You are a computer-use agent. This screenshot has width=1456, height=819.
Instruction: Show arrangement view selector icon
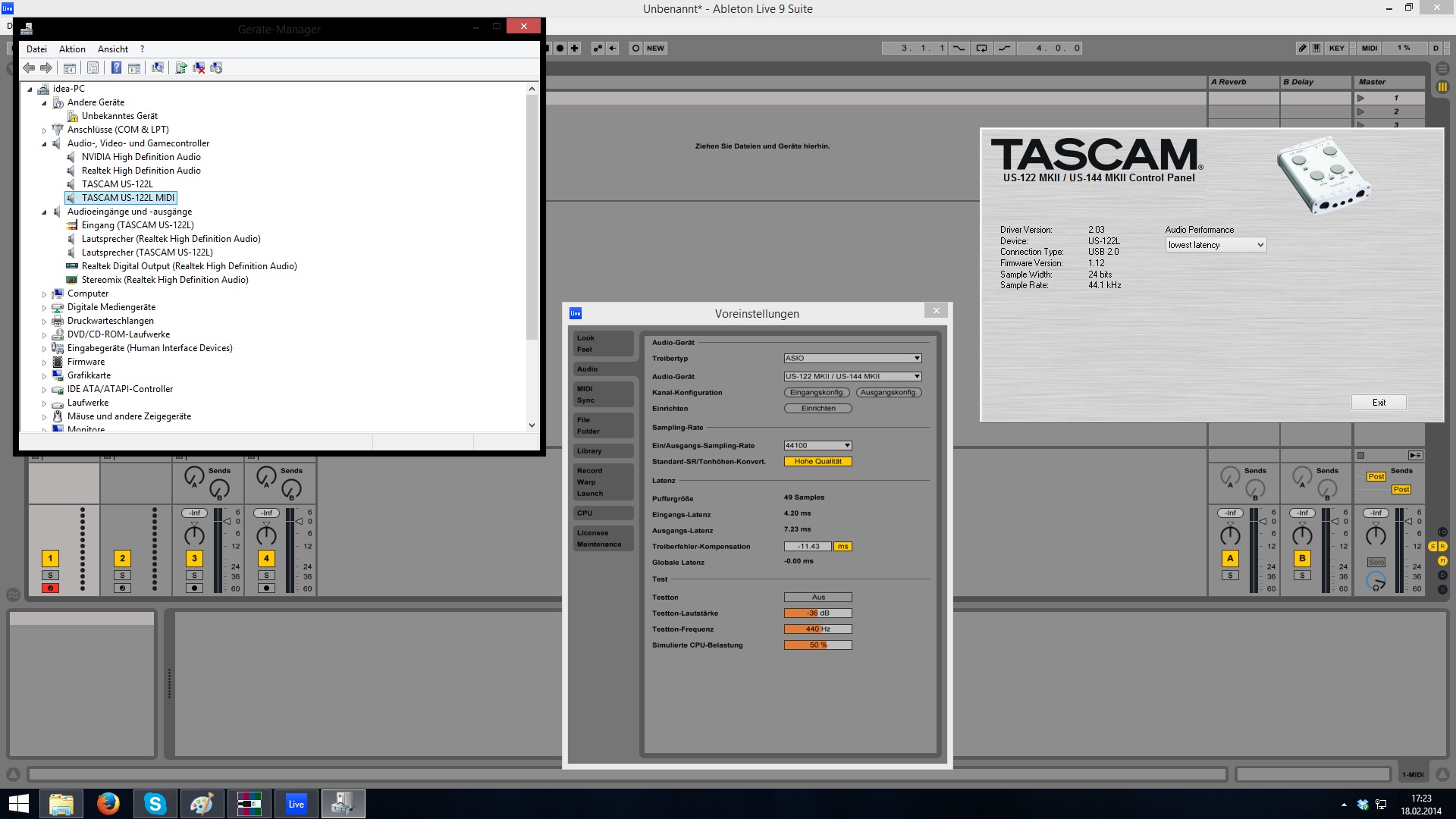pos(1442,68)
